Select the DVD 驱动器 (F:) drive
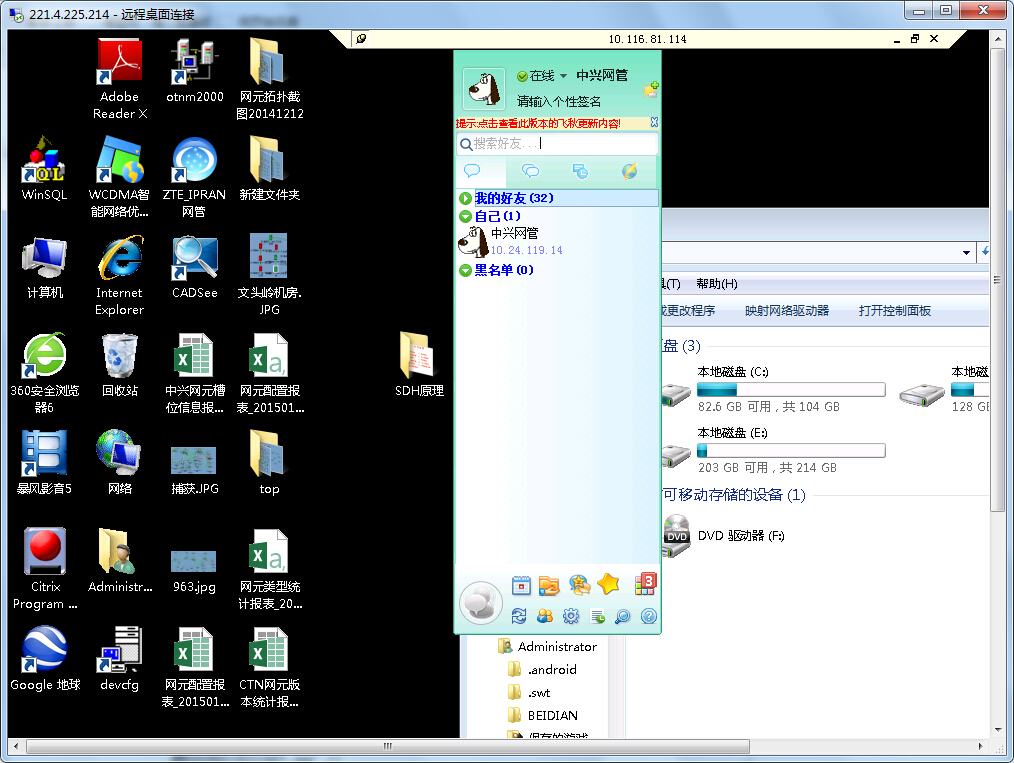 coord(724,535)
